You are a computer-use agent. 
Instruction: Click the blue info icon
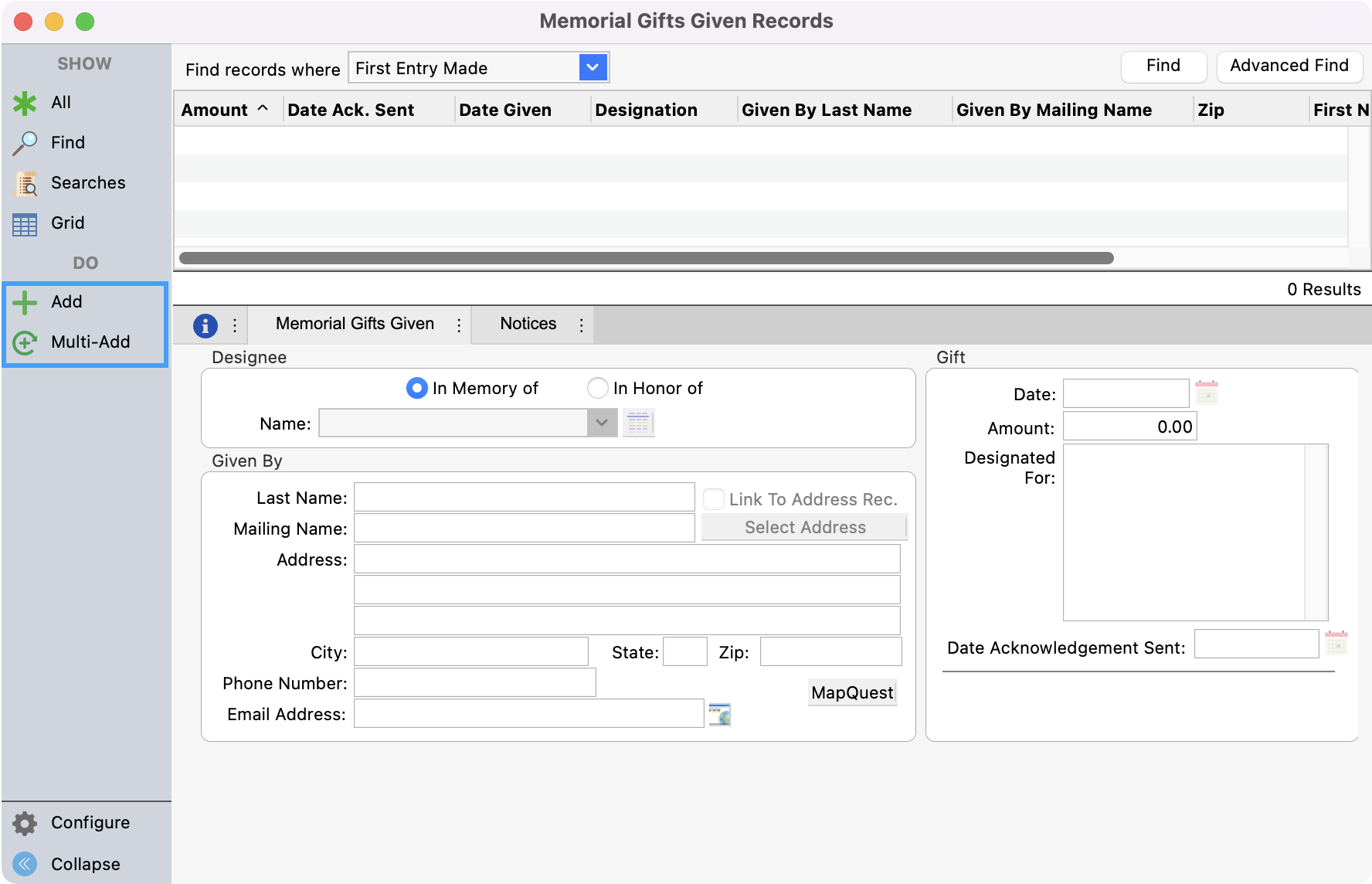pos(205,325)
